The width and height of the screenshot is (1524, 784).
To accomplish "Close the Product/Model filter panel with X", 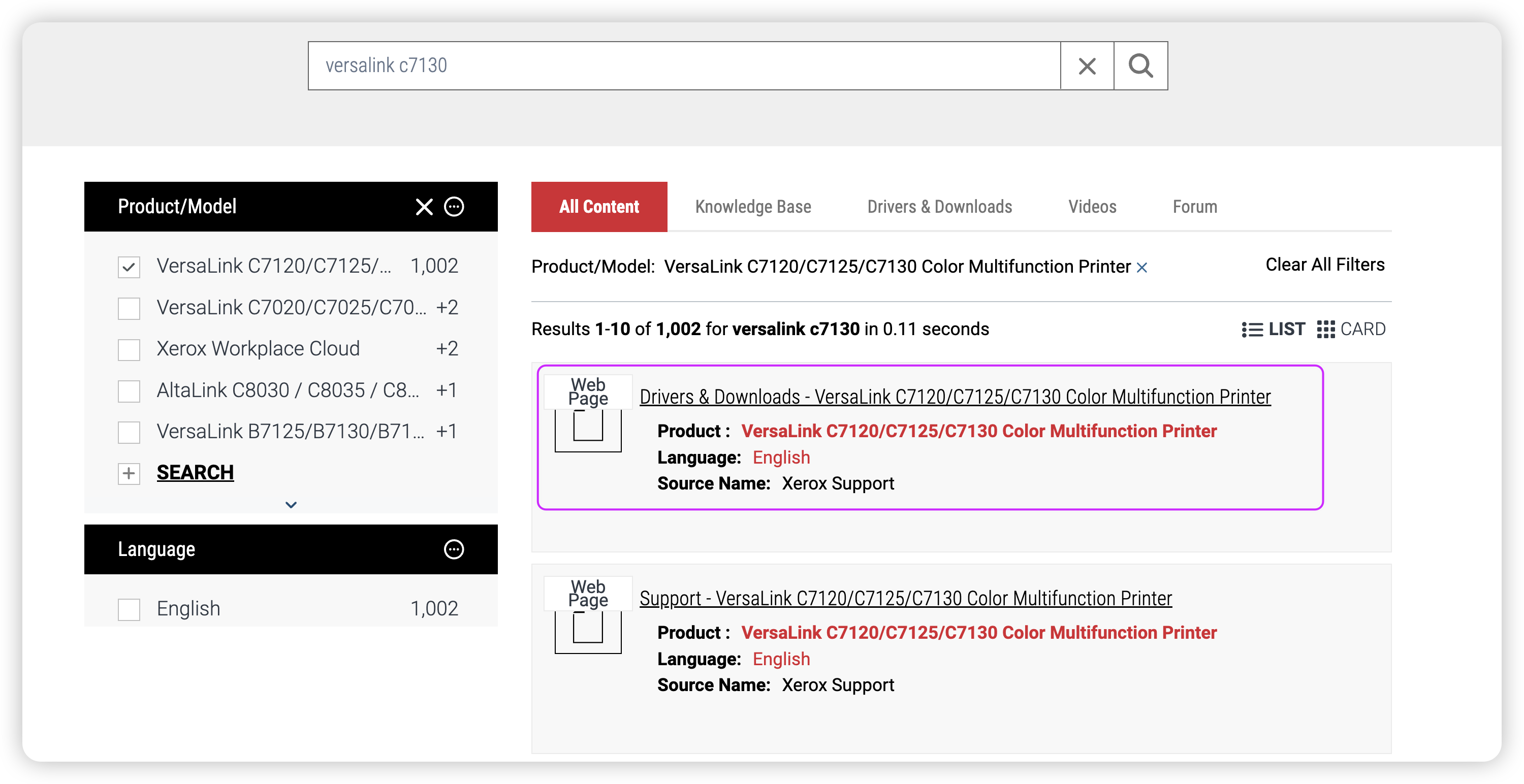I will (x=424, y=207).
